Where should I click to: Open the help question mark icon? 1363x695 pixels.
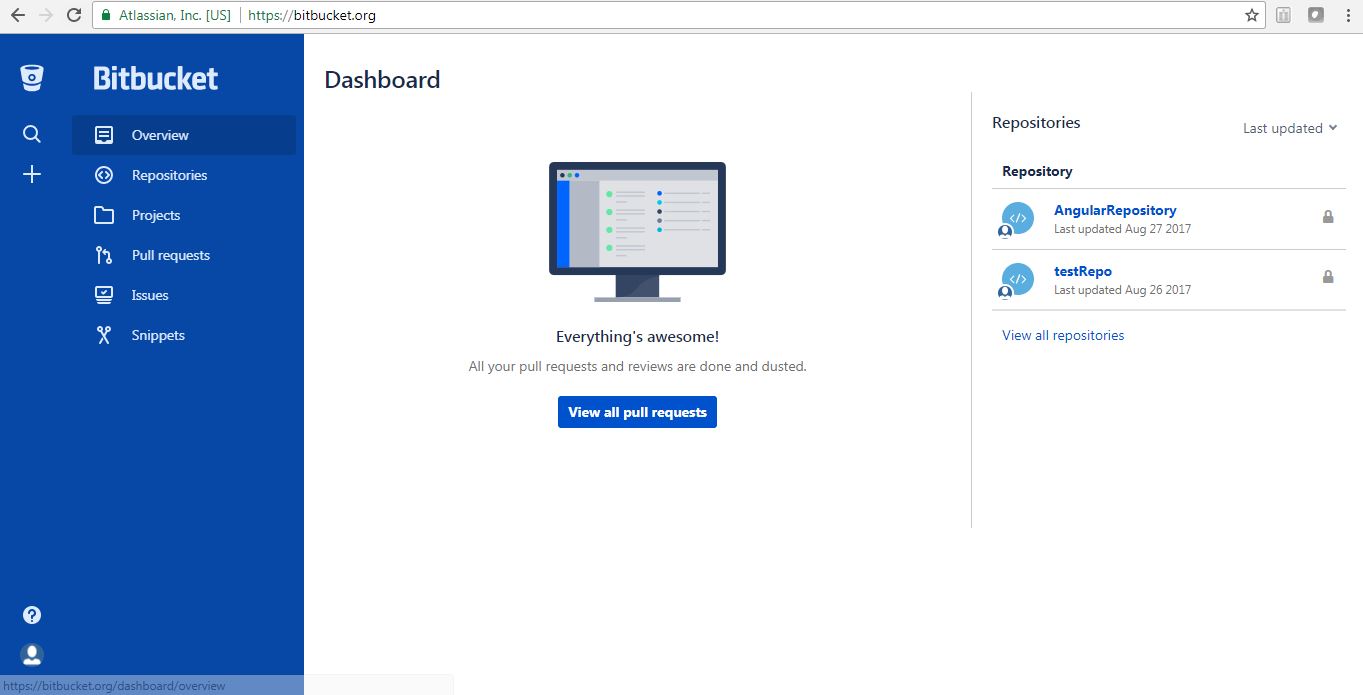(31, 614)
